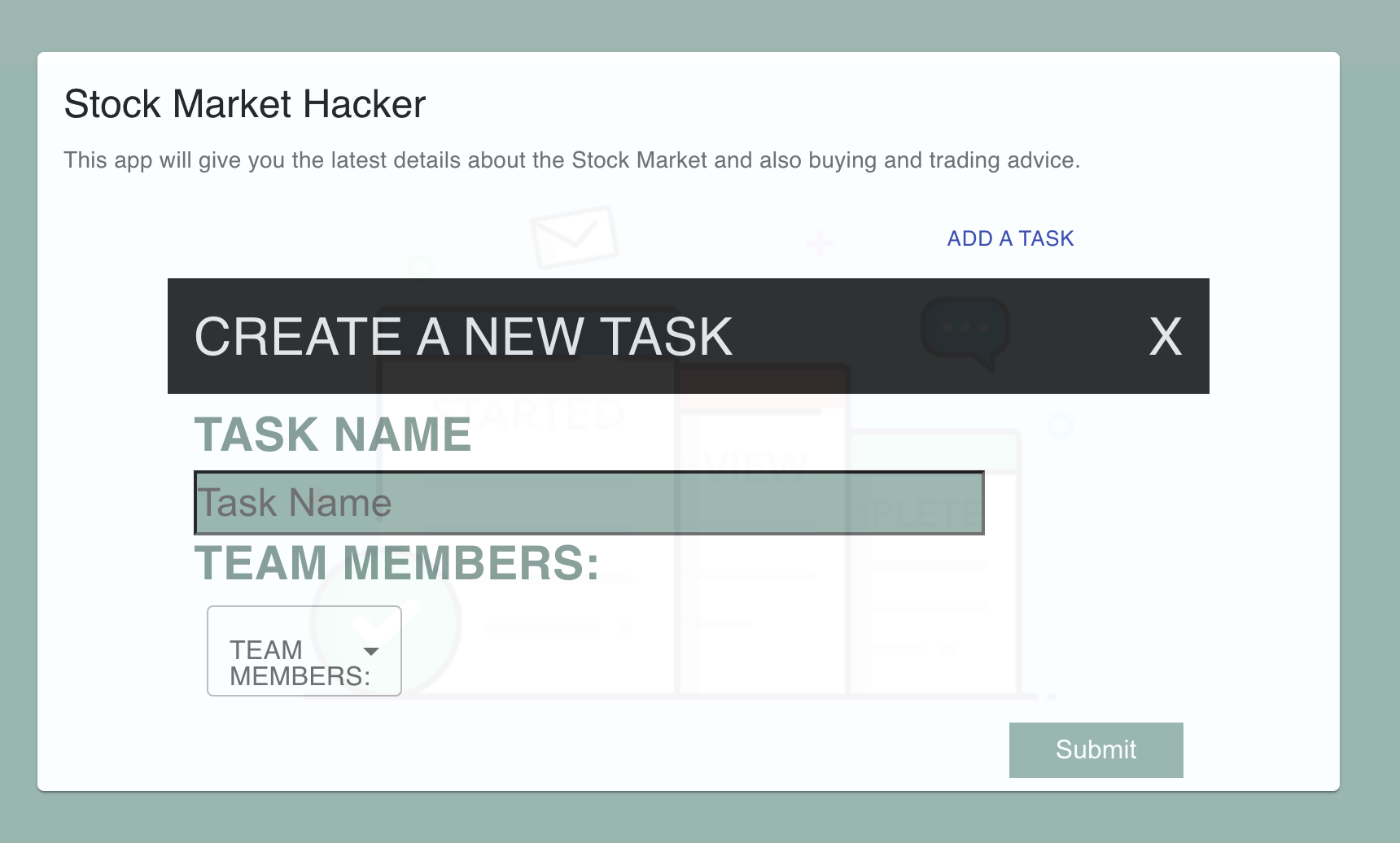Close the dialog using the X
The image size is (1400, 843).
click(1166, 337)
